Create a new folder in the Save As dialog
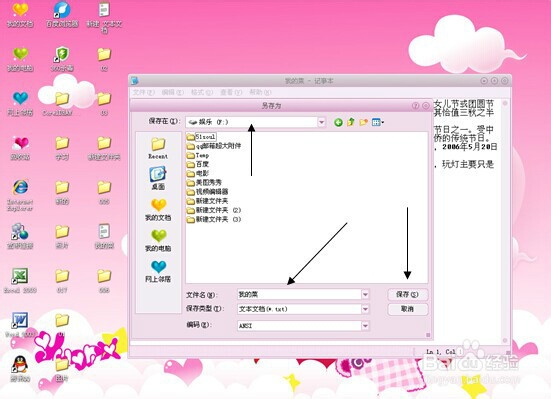Screen dimensions: 551x399 click(363, 122)
